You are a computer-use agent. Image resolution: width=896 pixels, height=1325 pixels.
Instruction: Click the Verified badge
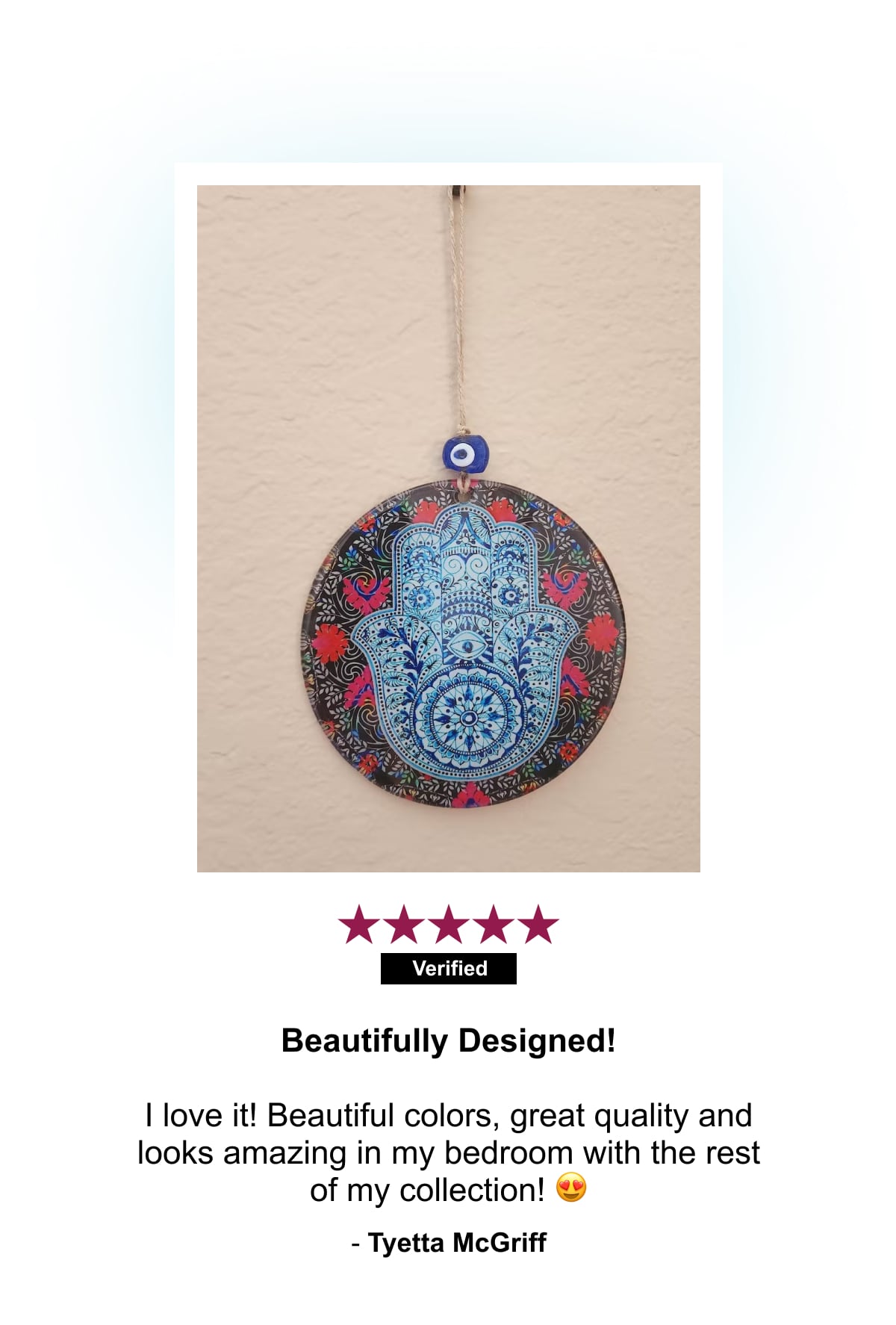[449, 969]
